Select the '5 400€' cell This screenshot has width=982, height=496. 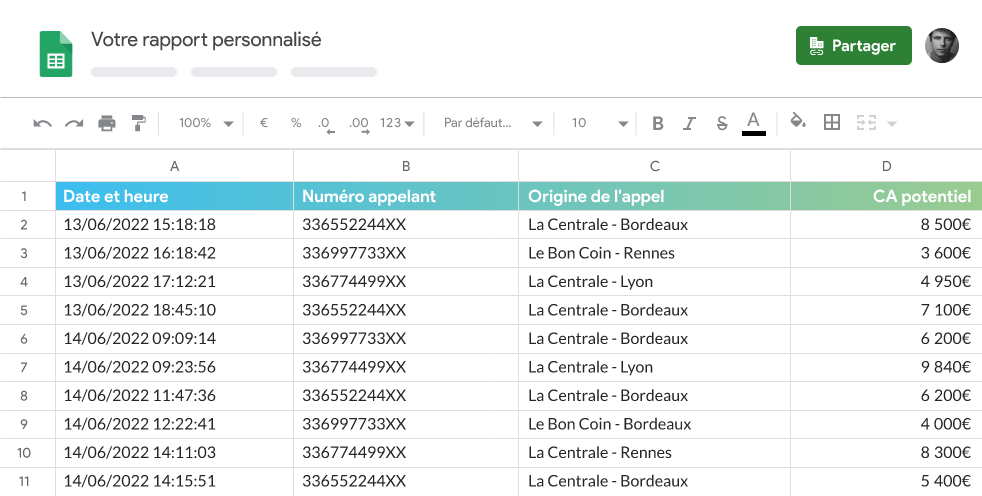click(x=886, y=482)
